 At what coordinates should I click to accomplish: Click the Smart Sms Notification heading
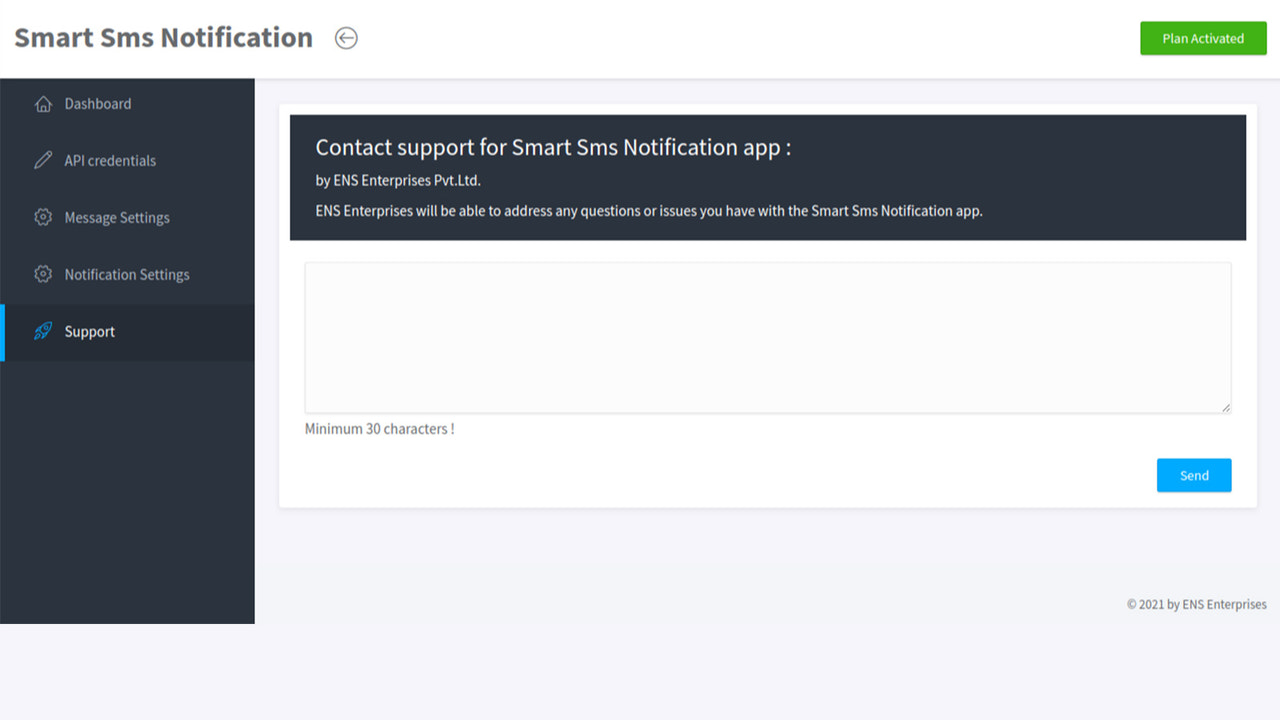[x=163, y=37]
